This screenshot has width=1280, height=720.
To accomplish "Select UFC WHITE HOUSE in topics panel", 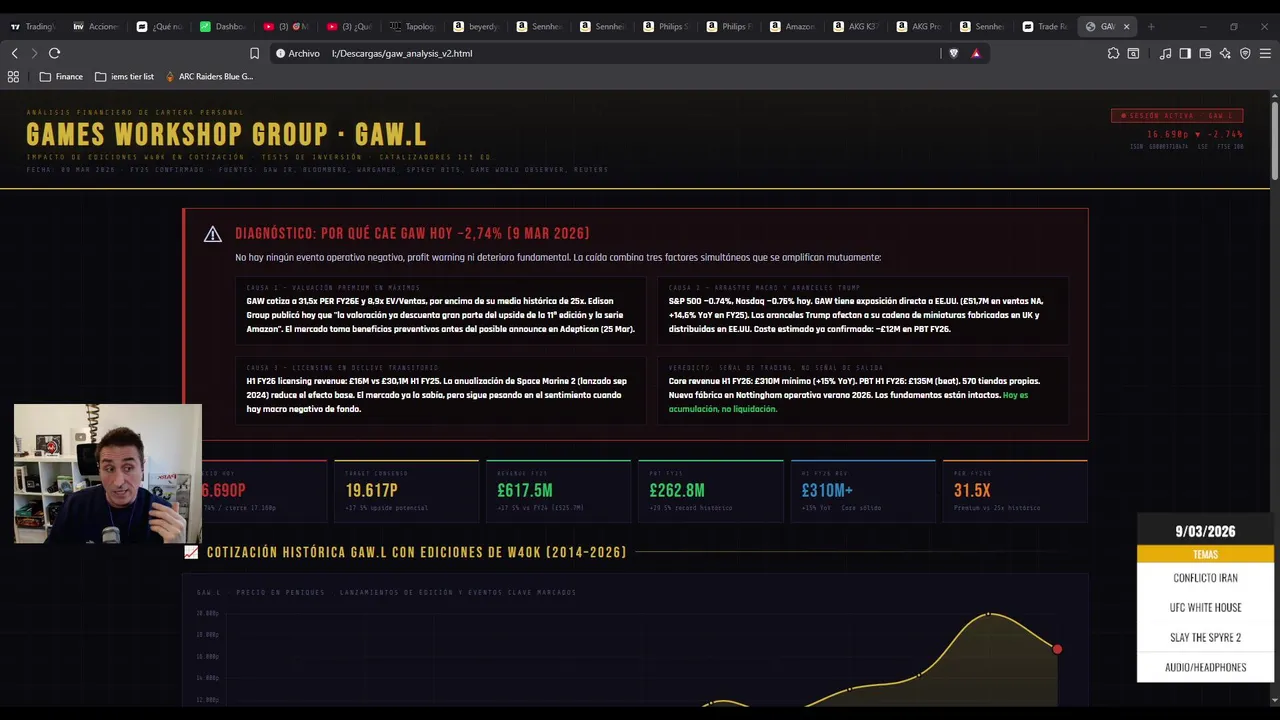I will pyautogui.click(x=1205, y=608).
